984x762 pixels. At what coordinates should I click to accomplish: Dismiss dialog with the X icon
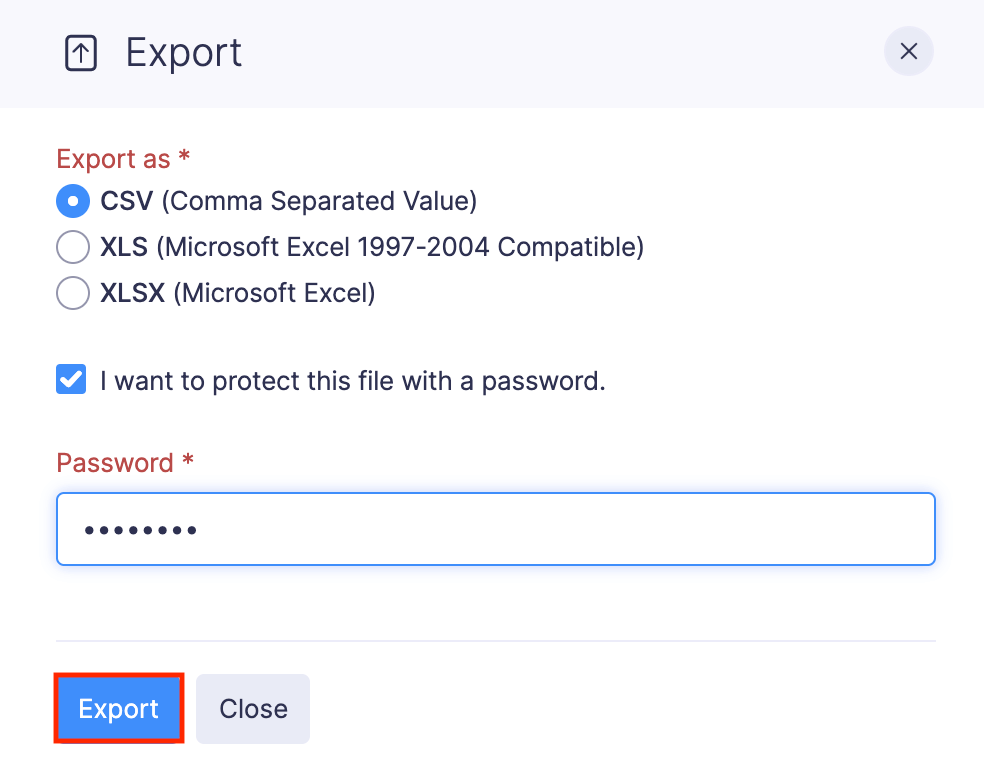tap(908, 52)
